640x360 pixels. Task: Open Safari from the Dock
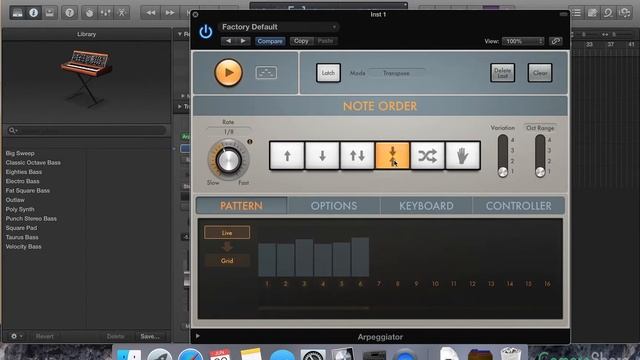pos(191,354)
